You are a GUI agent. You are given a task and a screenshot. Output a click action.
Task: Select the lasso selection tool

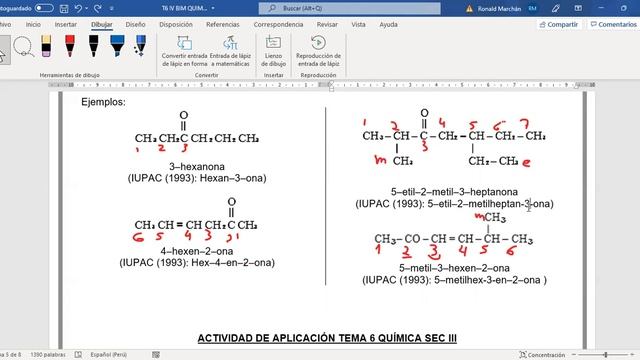tap(23, 46)
